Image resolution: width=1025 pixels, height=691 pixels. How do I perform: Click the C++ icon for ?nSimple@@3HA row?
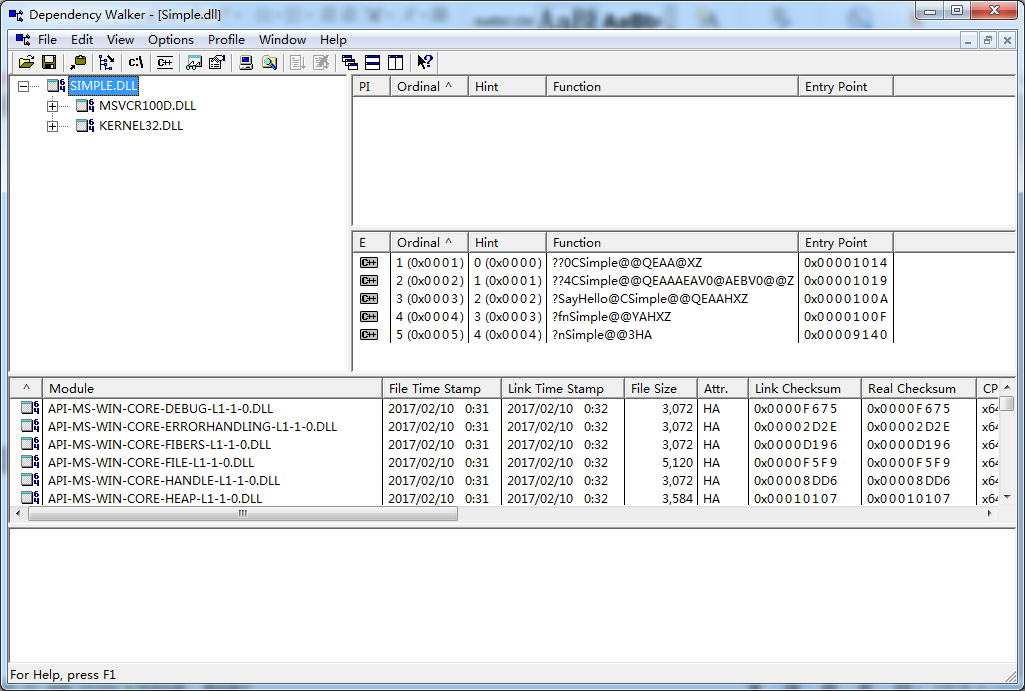[x=369, y=335]
